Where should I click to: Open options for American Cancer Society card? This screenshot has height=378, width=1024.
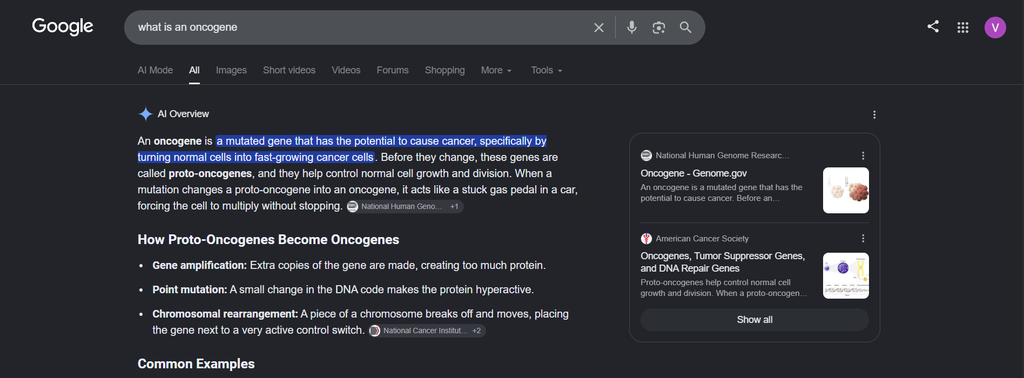[863, 238]
